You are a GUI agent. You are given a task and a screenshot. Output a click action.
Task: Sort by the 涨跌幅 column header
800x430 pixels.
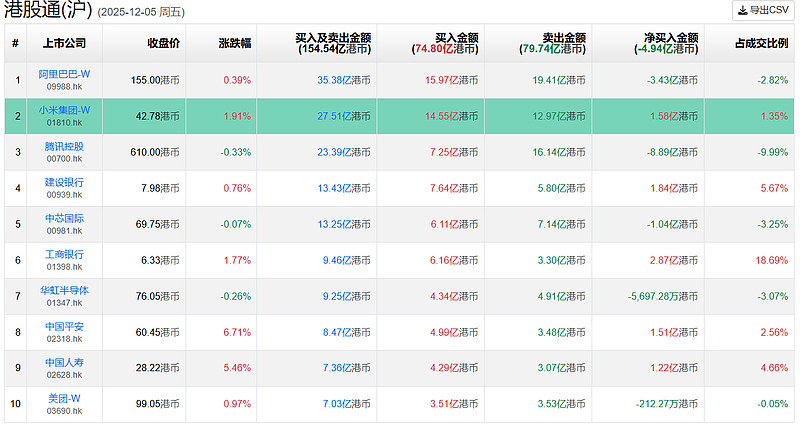point(235,43)
